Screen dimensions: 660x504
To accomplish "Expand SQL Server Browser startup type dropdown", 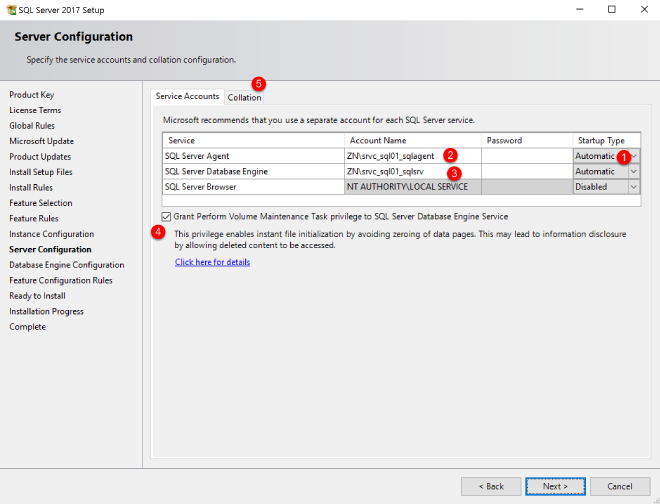I will 633,187.
